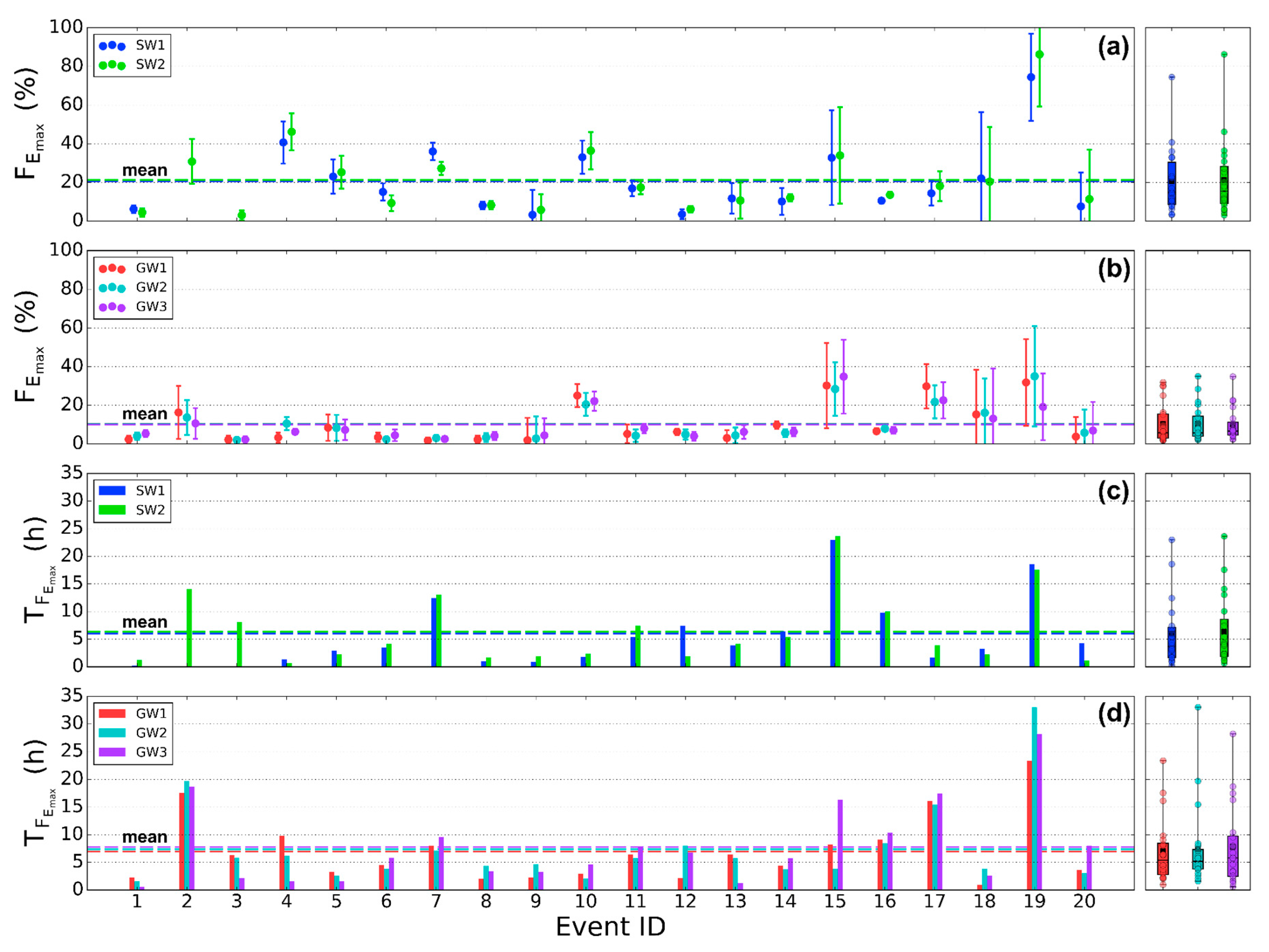The width and height of the screenshot is (1269, 952).
Task: Click event 2 tick label on x-axis
Action: coord(187,902)
